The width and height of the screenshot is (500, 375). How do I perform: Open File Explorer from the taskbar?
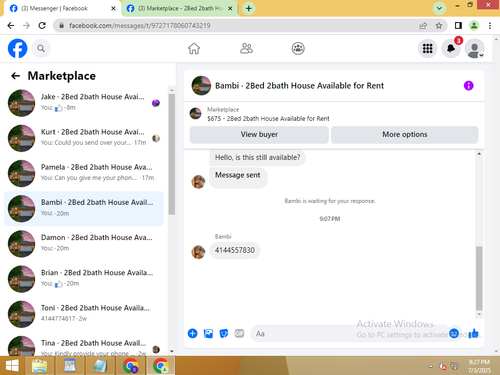(40, 366)
